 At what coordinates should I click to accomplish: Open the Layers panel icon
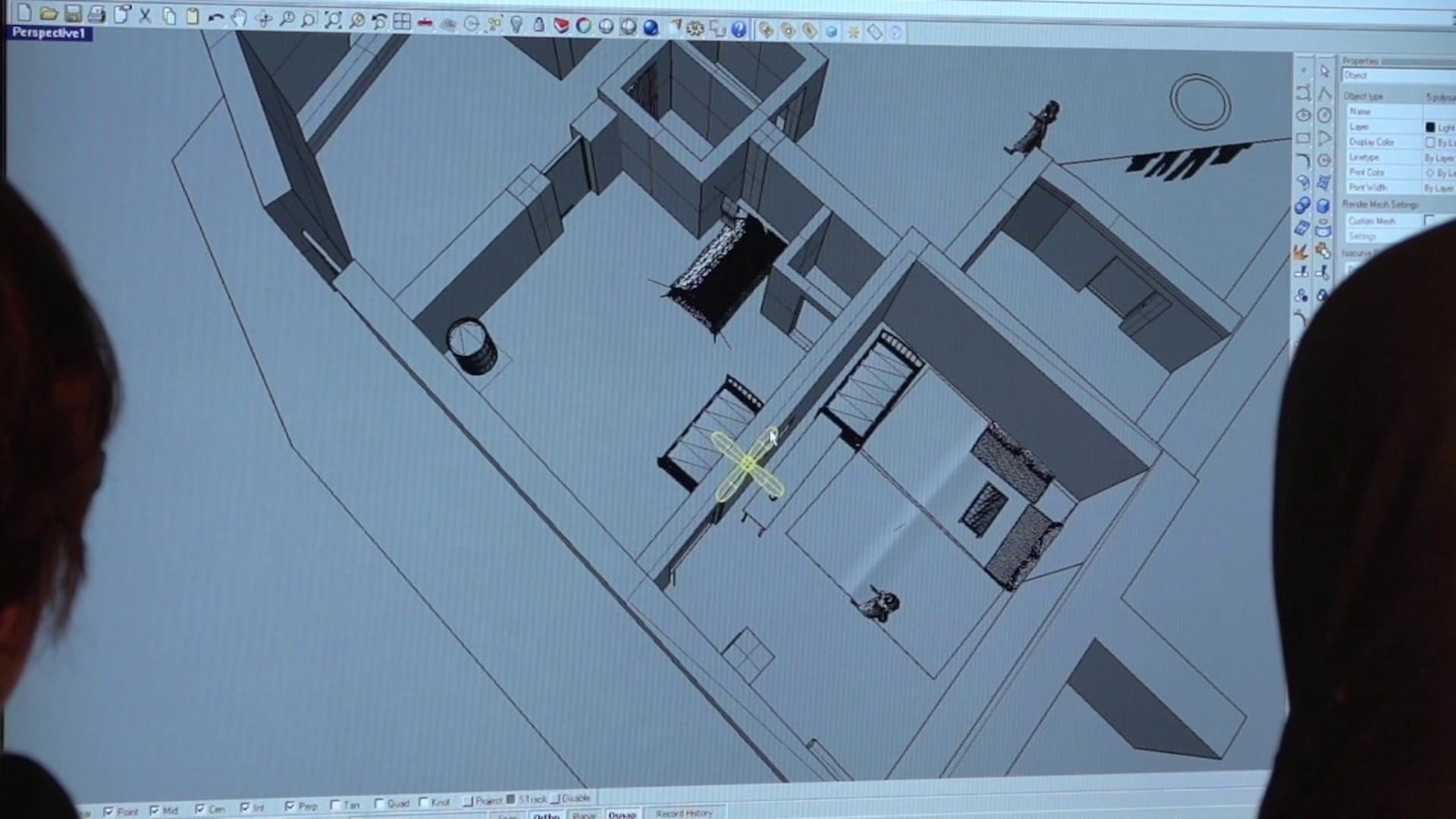[561, 26]
